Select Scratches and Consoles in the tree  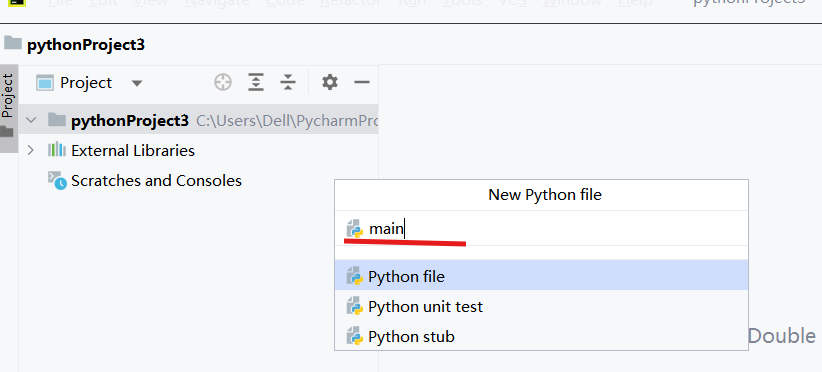click(145, 181)
